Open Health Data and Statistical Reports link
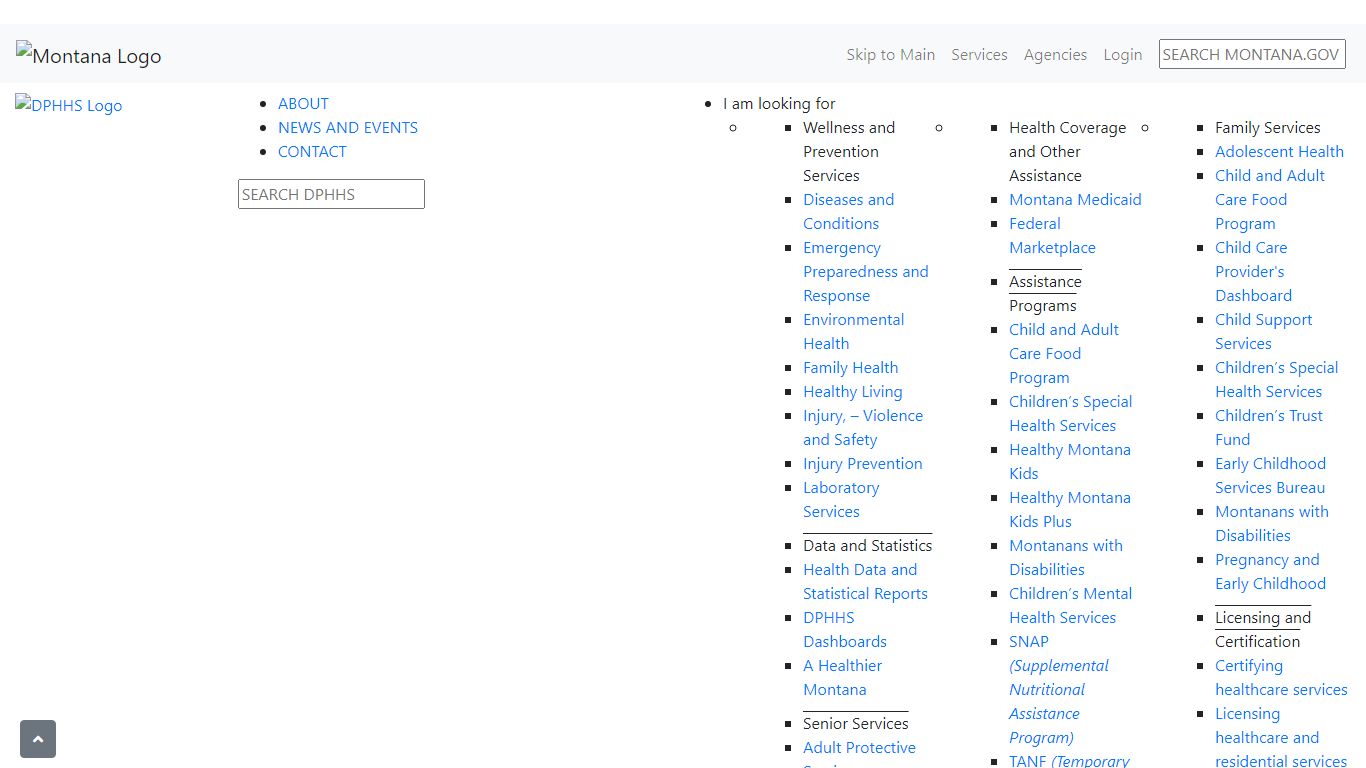The image size is (1366, 768). 865,581
